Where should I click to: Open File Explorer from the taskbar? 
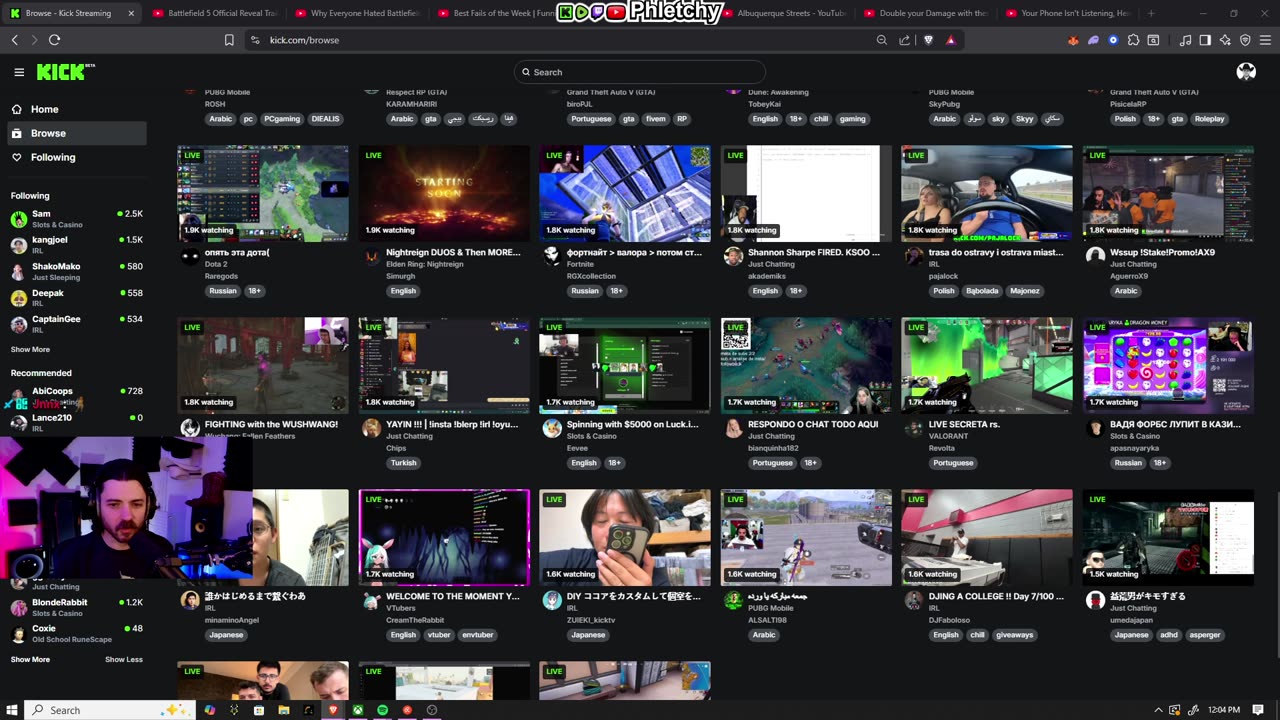coord(284,710)
